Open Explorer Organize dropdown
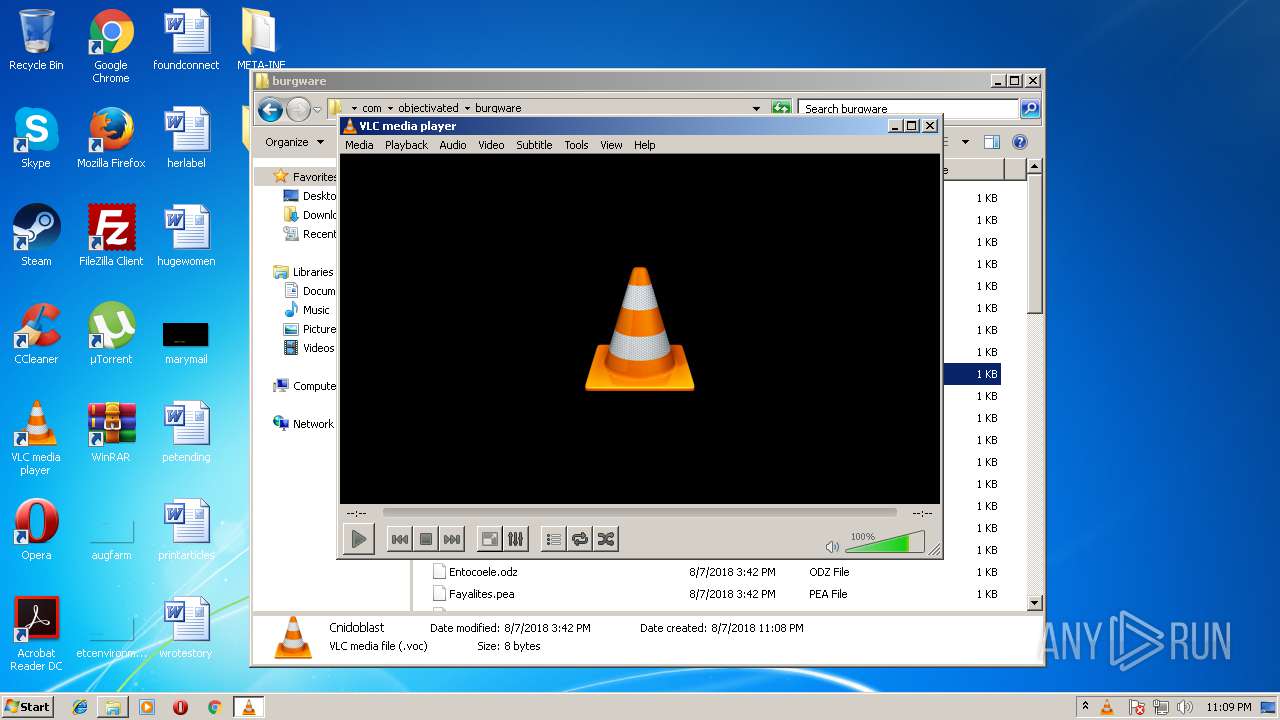 pyautogui.click(x=295, y=142)
